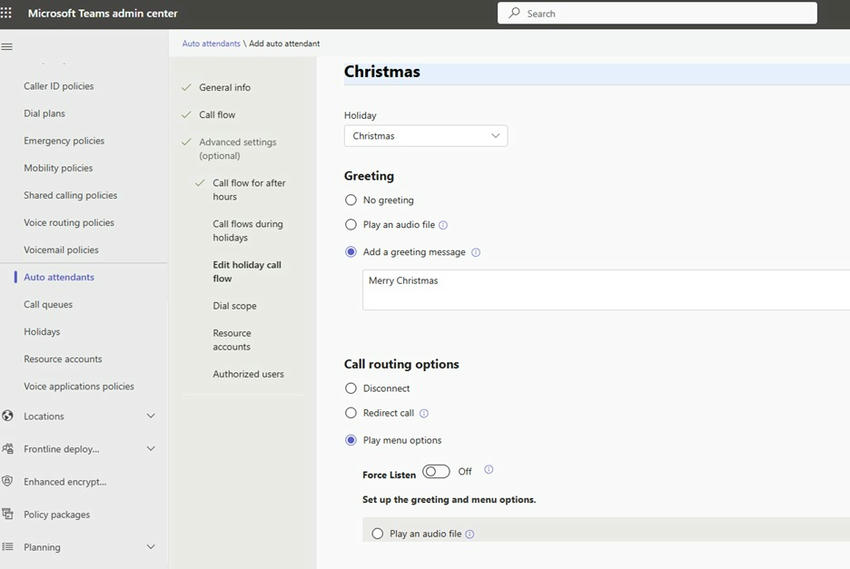Open the Holiday dropdown showing Christmas
The image size is (850, 569).
pos(426,136)
